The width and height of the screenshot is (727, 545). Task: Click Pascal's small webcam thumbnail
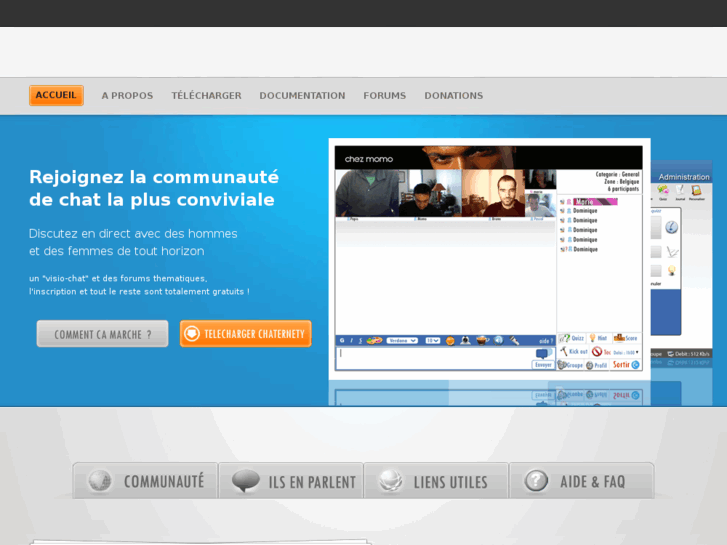click(540, 205)
